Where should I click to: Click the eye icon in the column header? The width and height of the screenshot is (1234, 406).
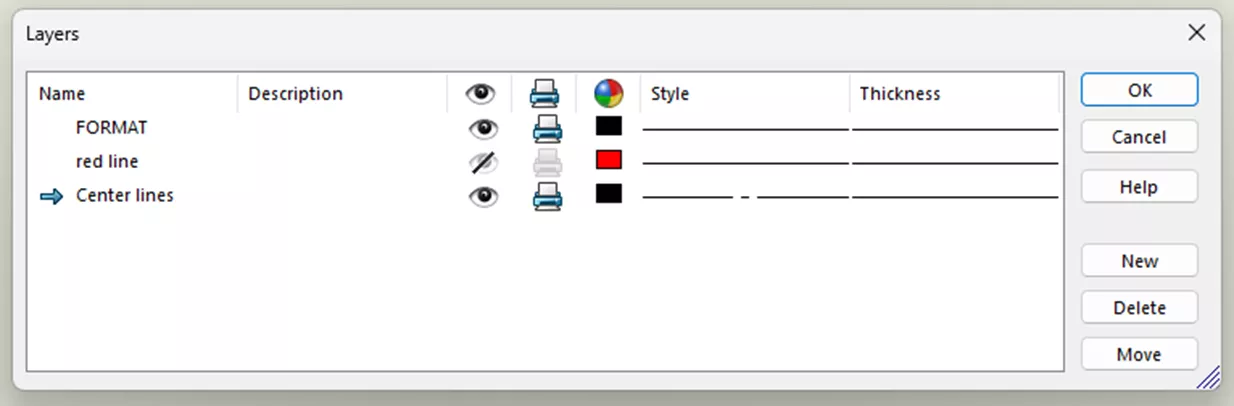(481, 94)
